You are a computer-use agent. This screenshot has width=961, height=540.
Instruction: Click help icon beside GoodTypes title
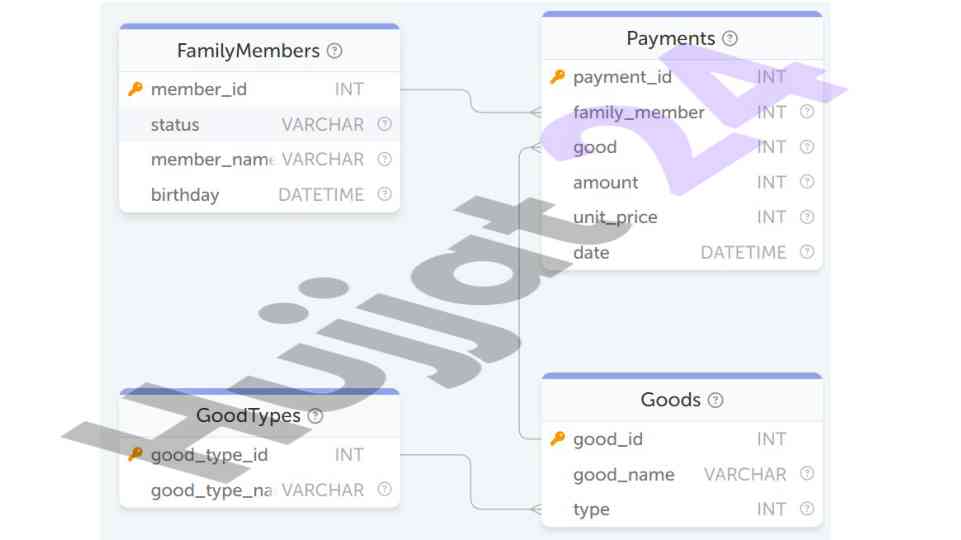tap(315, 416)
